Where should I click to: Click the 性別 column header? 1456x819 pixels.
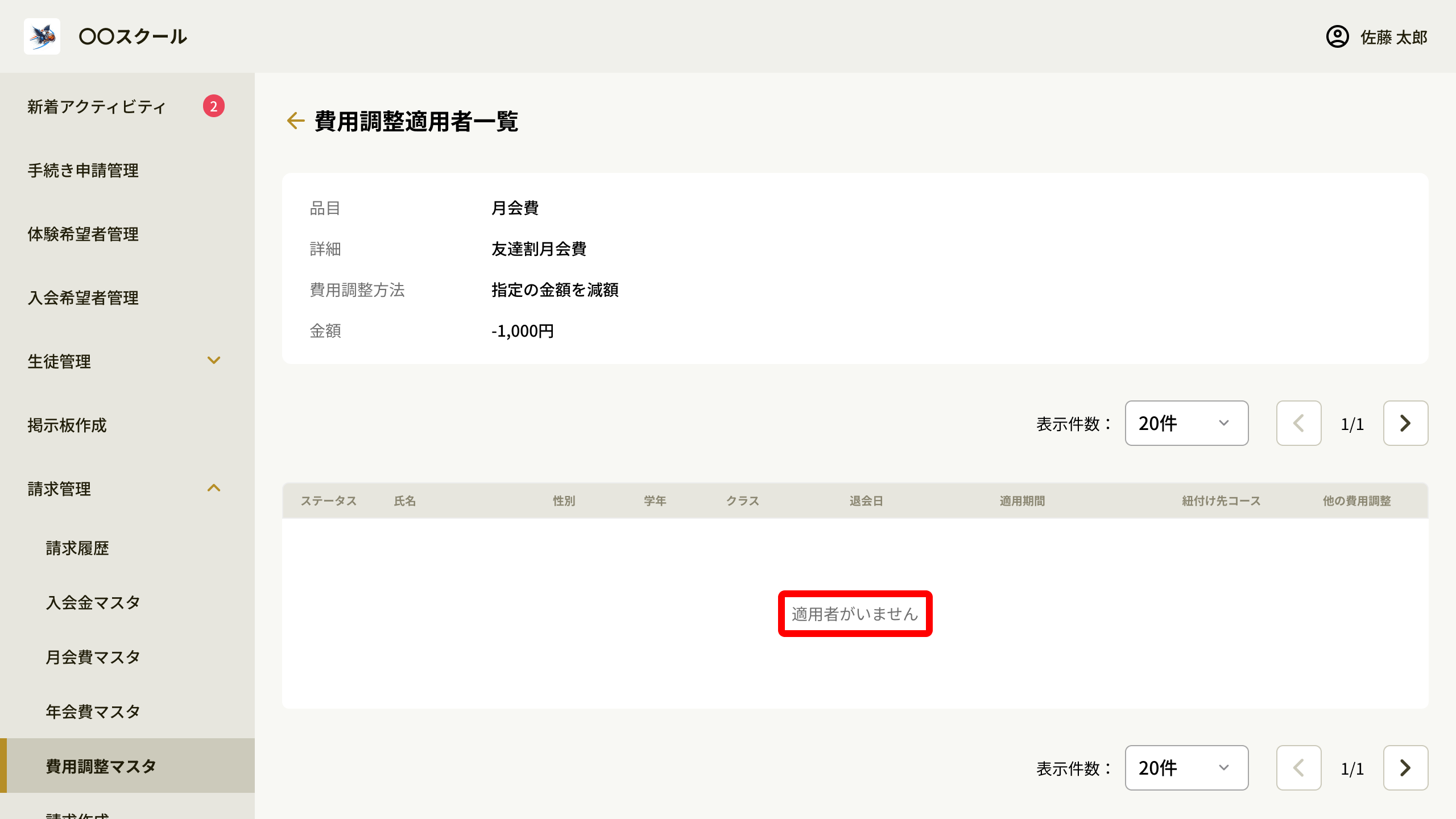point(564,500)
